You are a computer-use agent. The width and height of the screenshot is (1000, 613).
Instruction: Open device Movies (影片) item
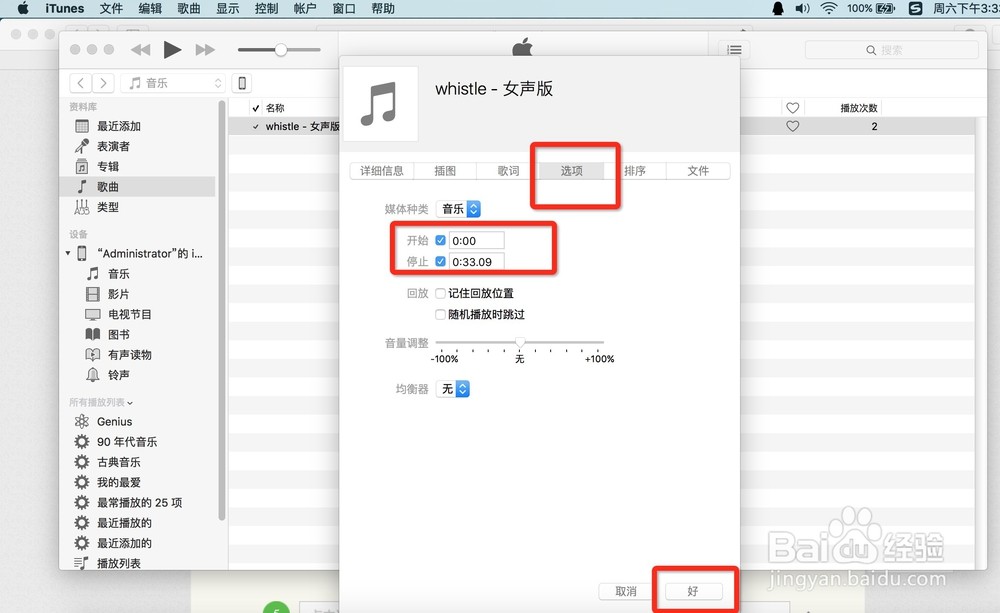pyautogui.click(x=119, y=294)
